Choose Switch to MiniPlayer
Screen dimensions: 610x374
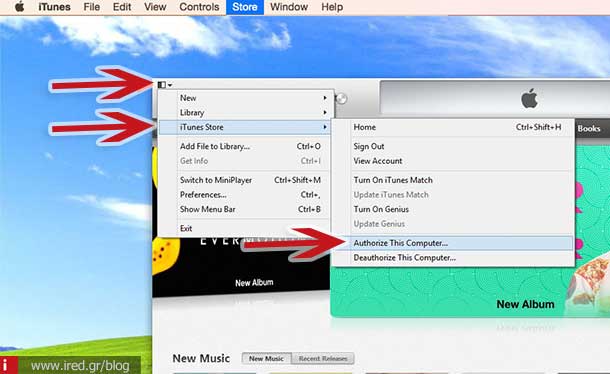coord(245,180)
